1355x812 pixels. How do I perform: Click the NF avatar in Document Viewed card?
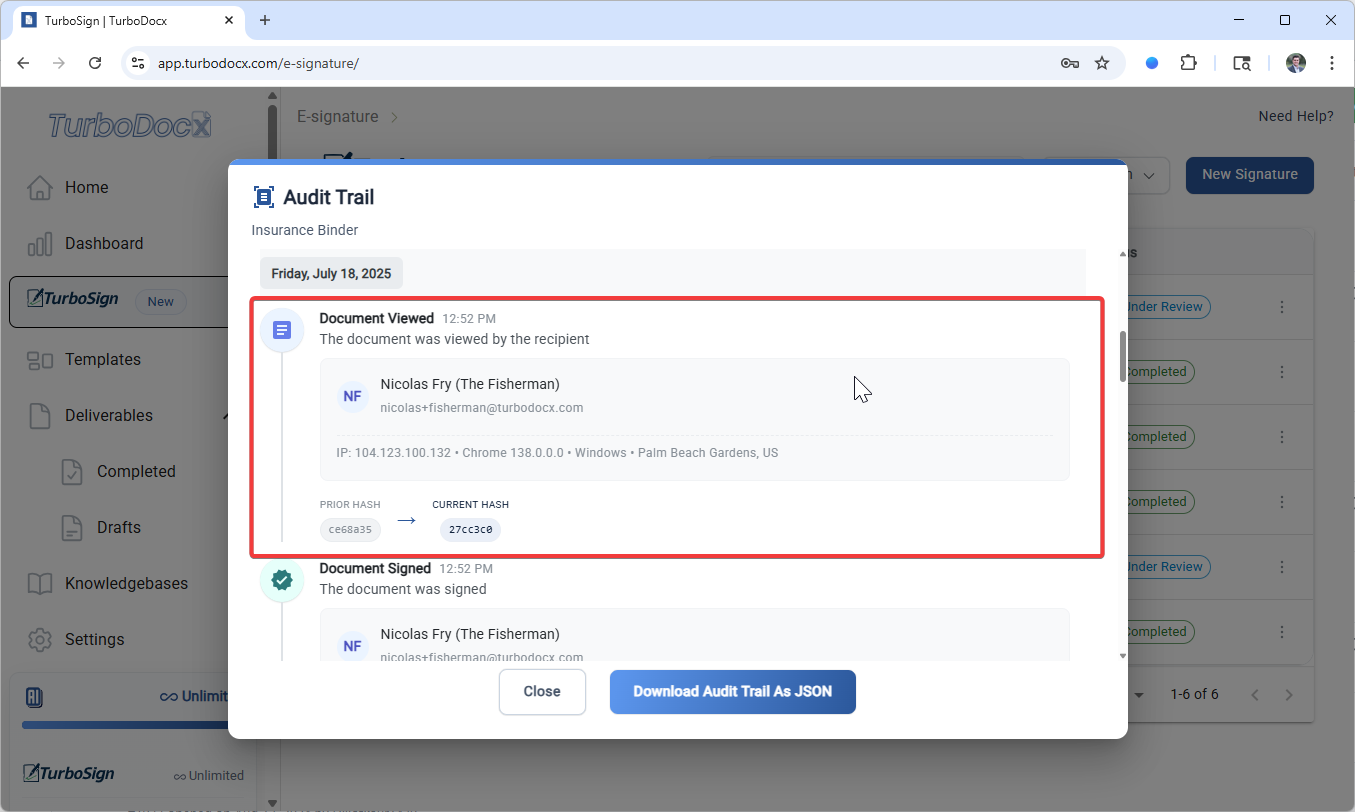pos(352,396)
